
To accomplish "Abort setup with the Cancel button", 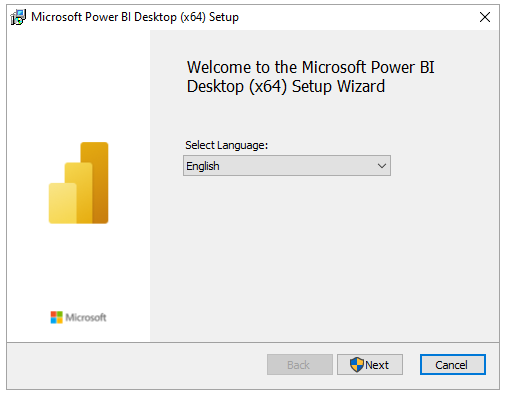I will (x=452, y=365).
